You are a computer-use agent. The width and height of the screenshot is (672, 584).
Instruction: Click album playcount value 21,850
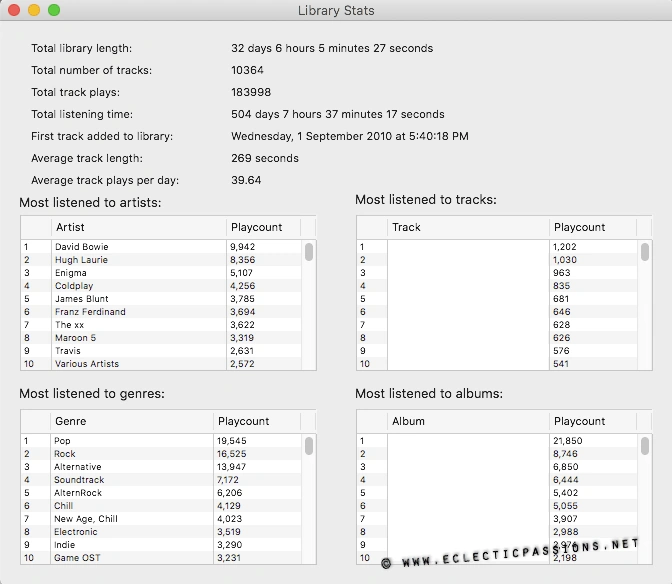pyautogui.click(x=567, y=441)
